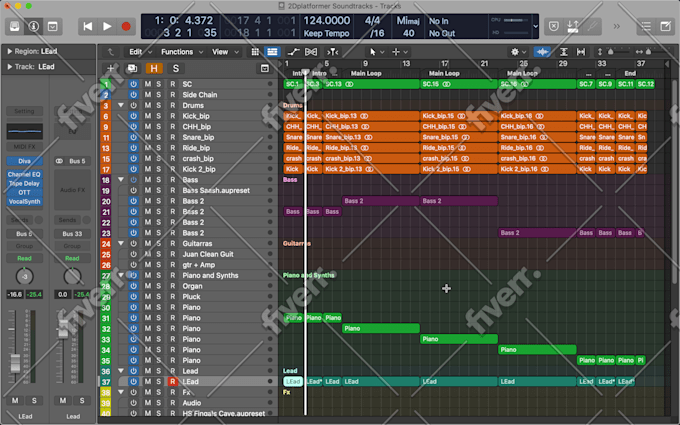Expand the Region: LEad inspector section
Image resolution: width=680 pixels, height=425 pixels.
point(10,51)
